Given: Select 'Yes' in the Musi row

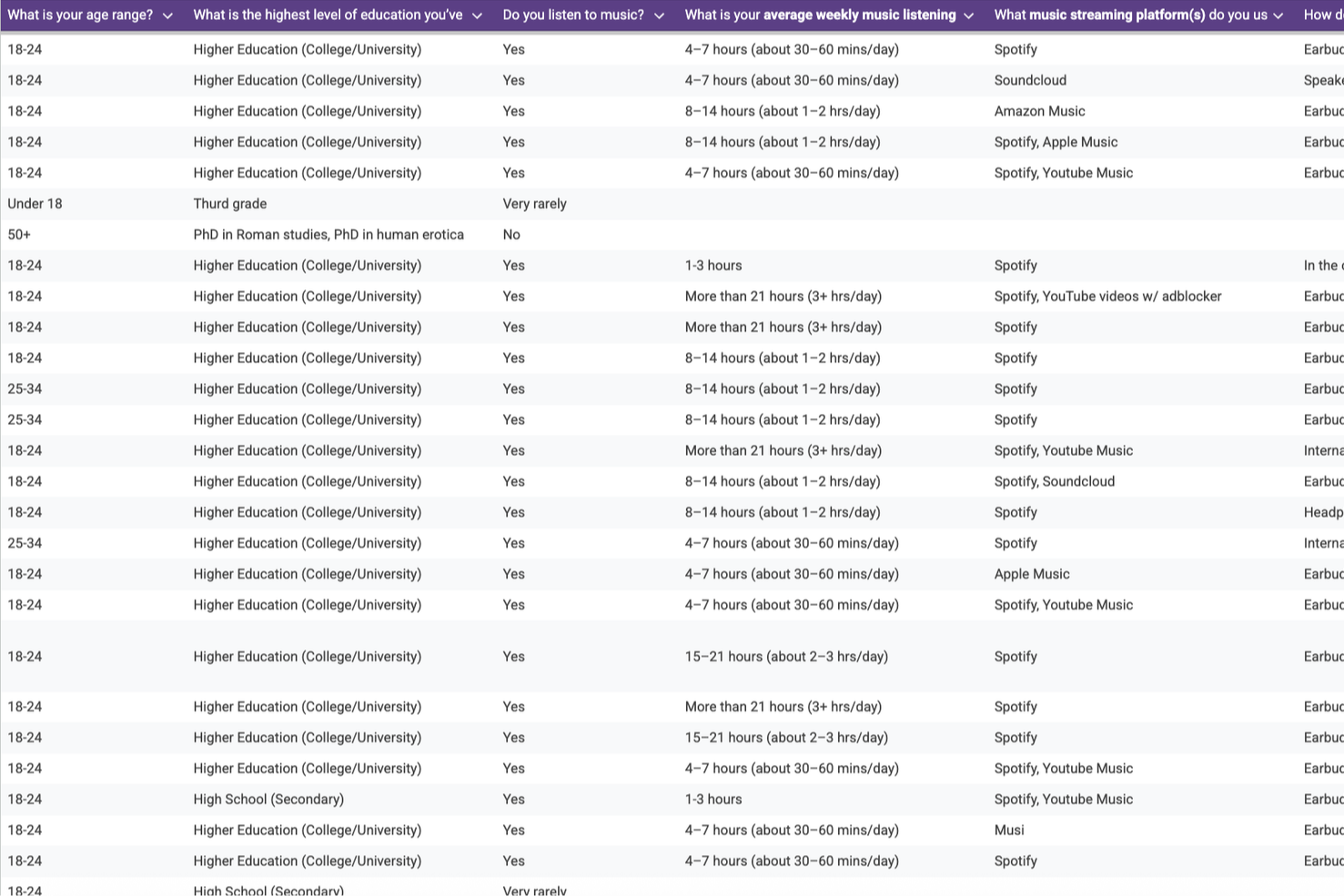Looking at the screenshot, I should (x=513, y=830).
